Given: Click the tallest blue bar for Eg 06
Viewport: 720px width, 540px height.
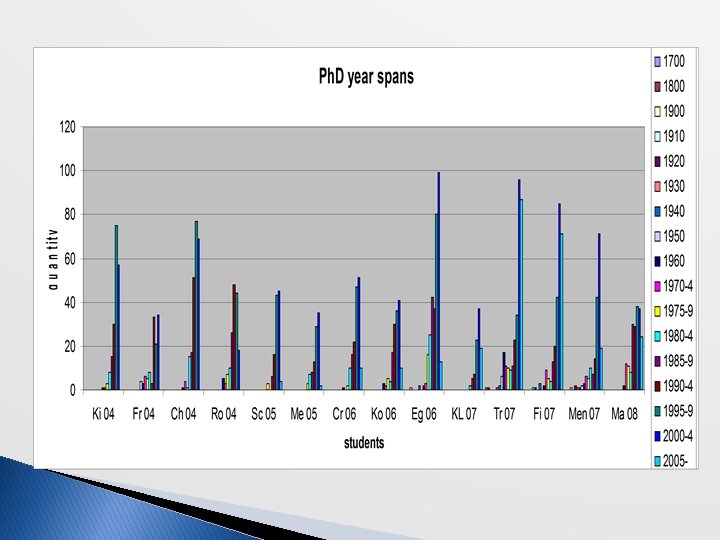Looking at the screenshot, I should (439, 281).
